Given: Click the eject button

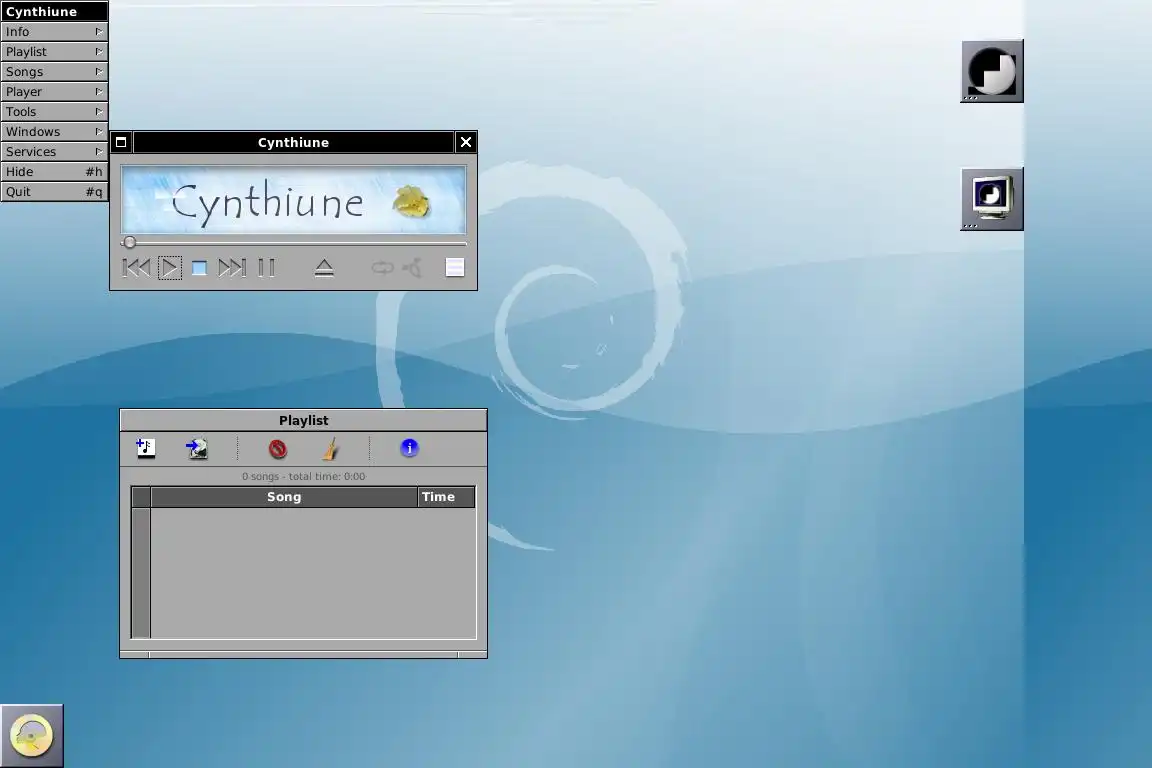Looking at the screenshot, I should point(324,268).
